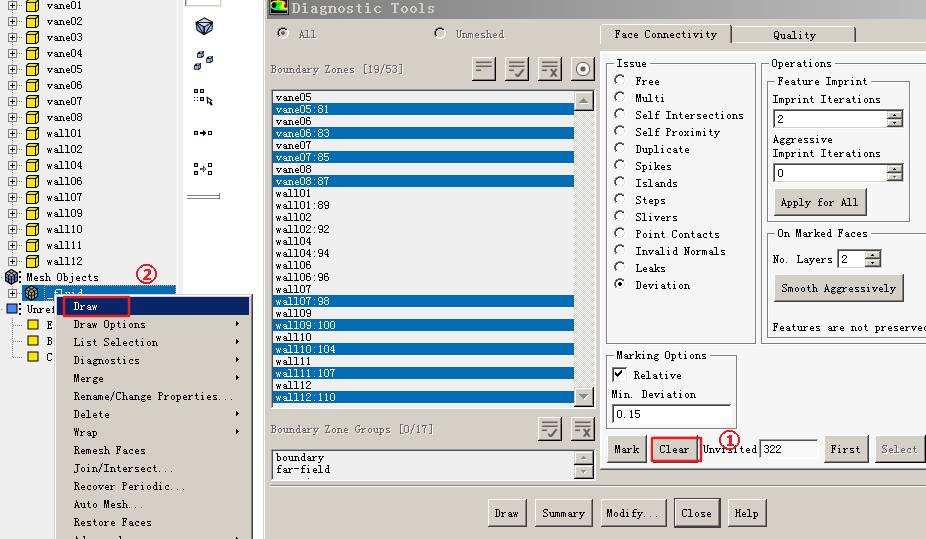Click the Unvisited count field
Viewport: 926px width, 539px height.
point(789,449)
